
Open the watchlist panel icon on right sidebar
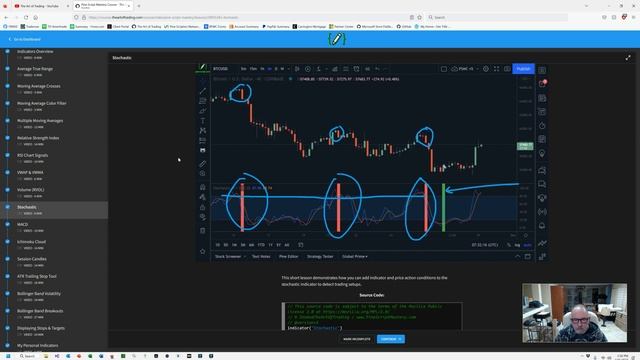542,70
